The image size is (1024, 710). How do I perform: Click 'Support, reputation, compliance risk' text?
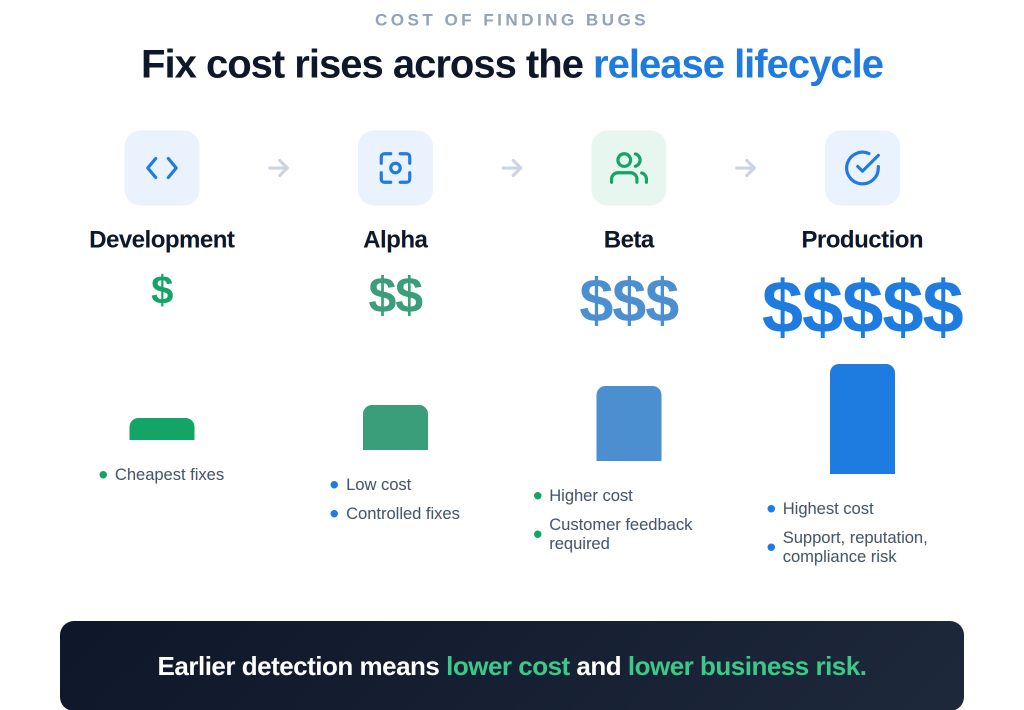(x=855, y=547)
